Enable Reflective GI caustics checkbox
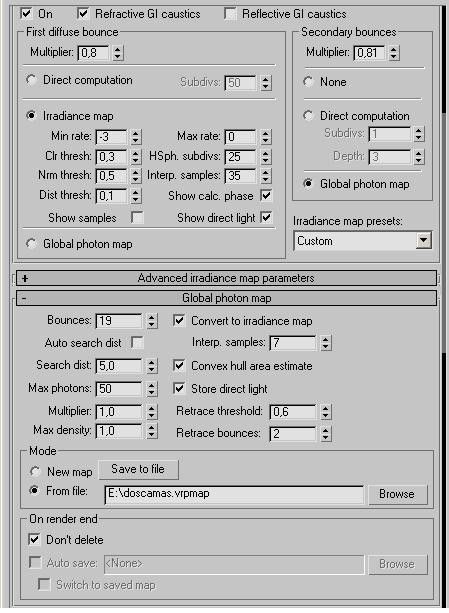The image size is (449, 613). tap(231, 14)
